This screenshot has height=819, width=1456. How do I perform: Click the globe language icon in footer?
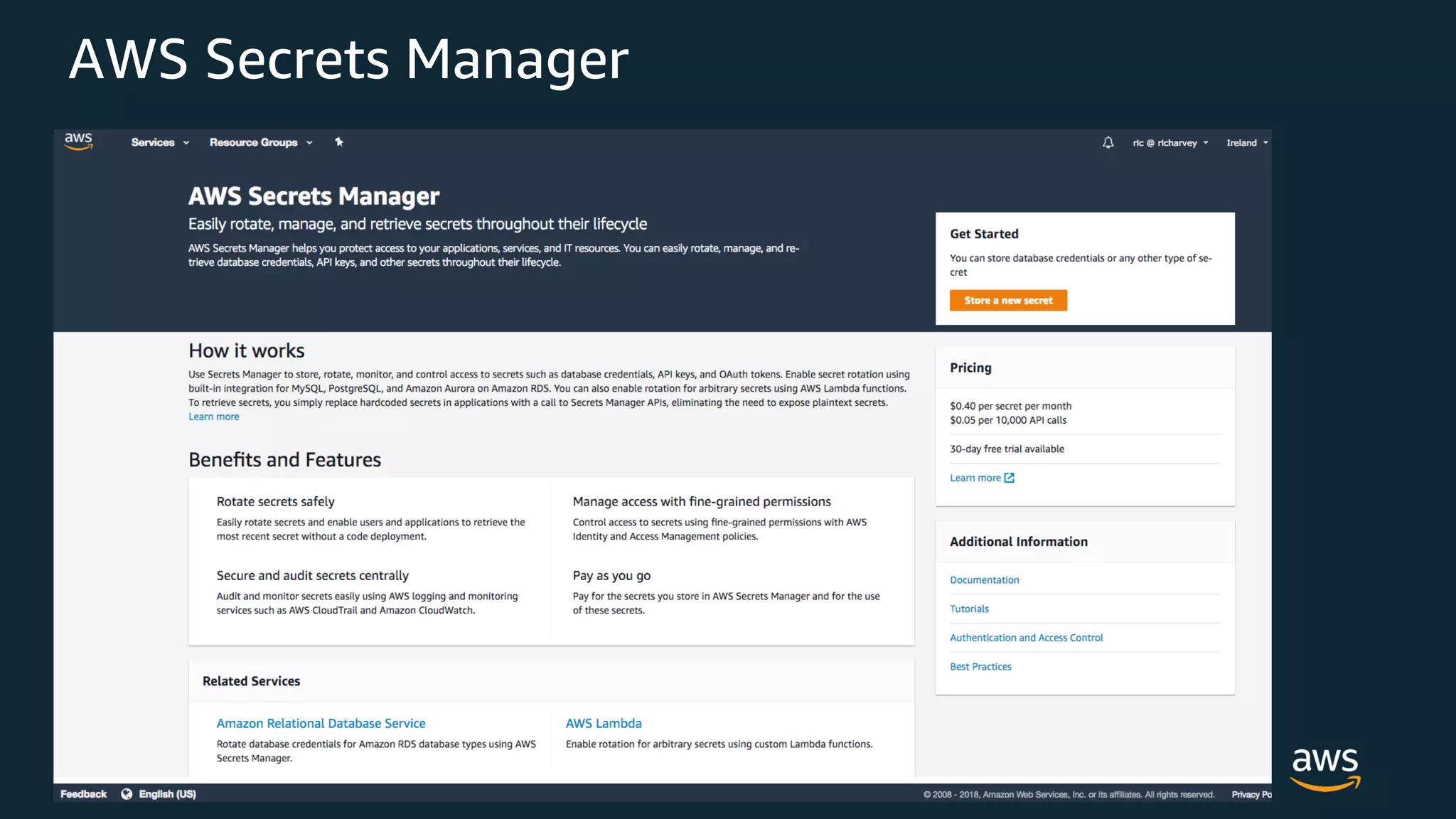pos(127,794)
